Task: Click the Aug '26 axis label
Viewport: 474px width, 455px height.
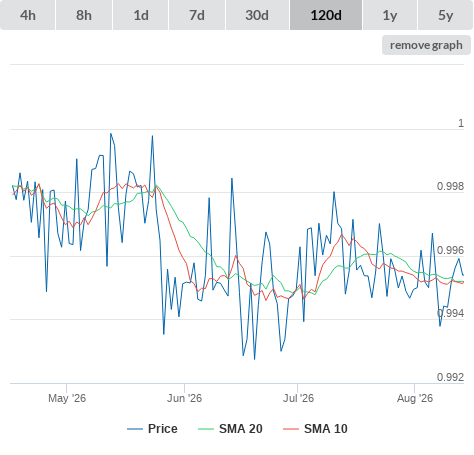Action: [415, 398]
